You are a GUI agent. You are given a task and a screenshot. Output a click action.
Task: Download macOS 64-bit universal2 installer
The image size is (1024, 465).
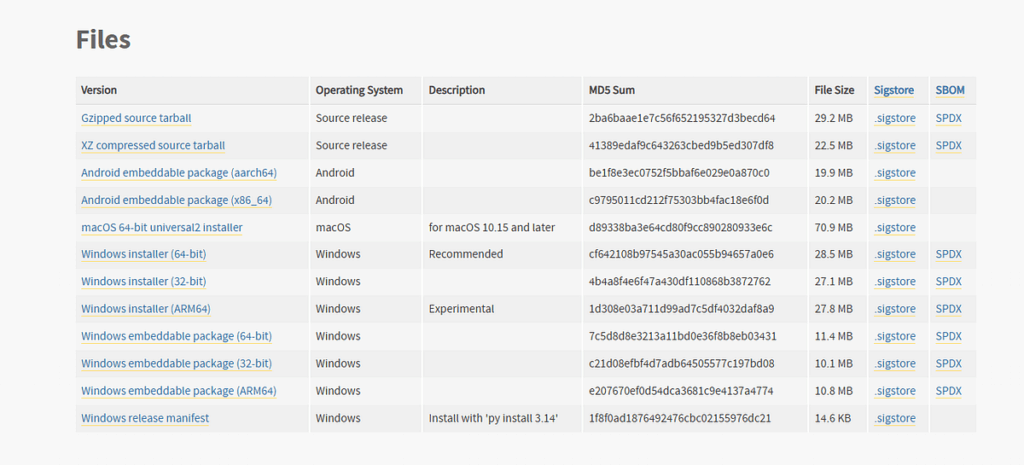[161, 227]
